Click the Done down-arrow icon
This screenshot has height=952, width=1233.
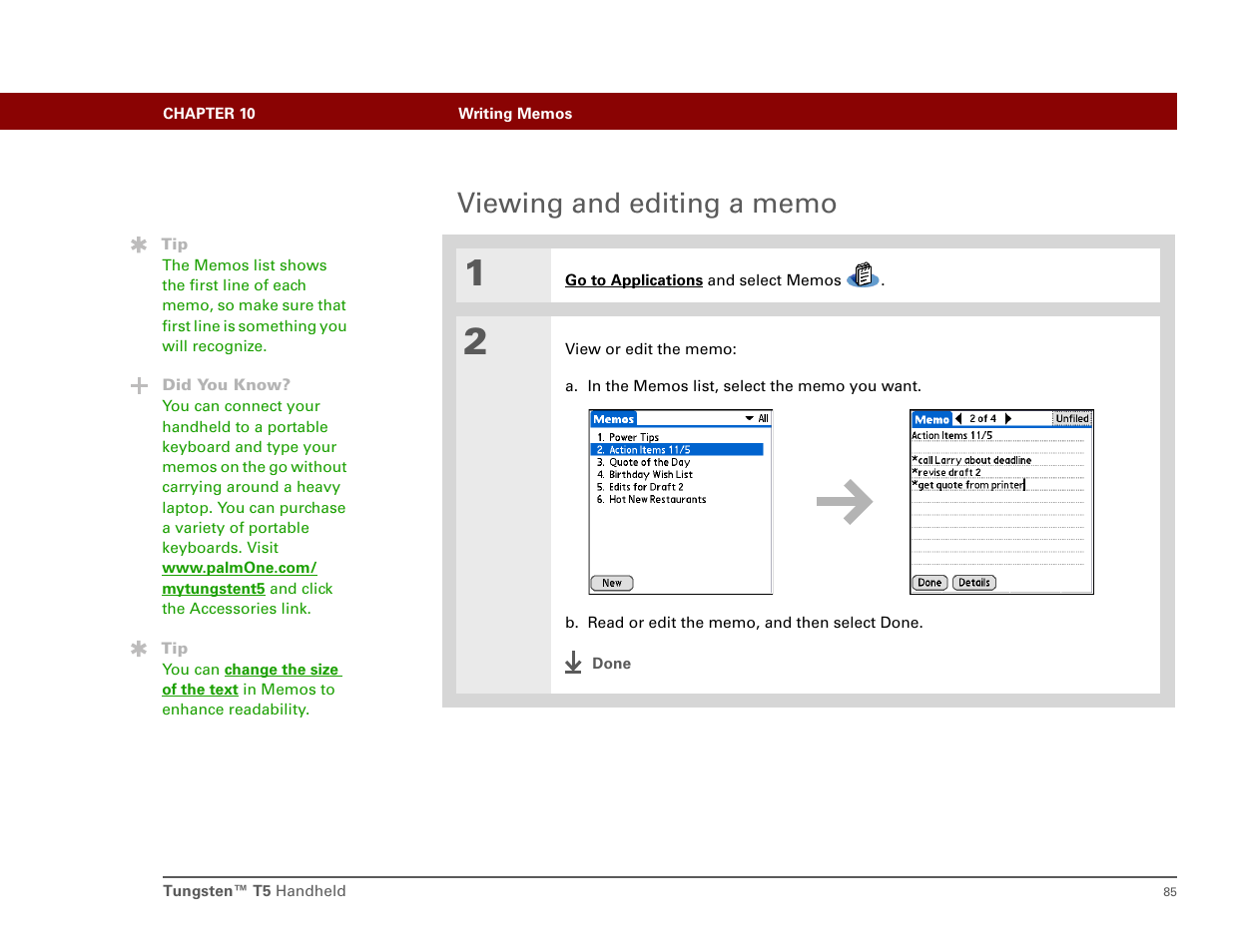(573, 663)
